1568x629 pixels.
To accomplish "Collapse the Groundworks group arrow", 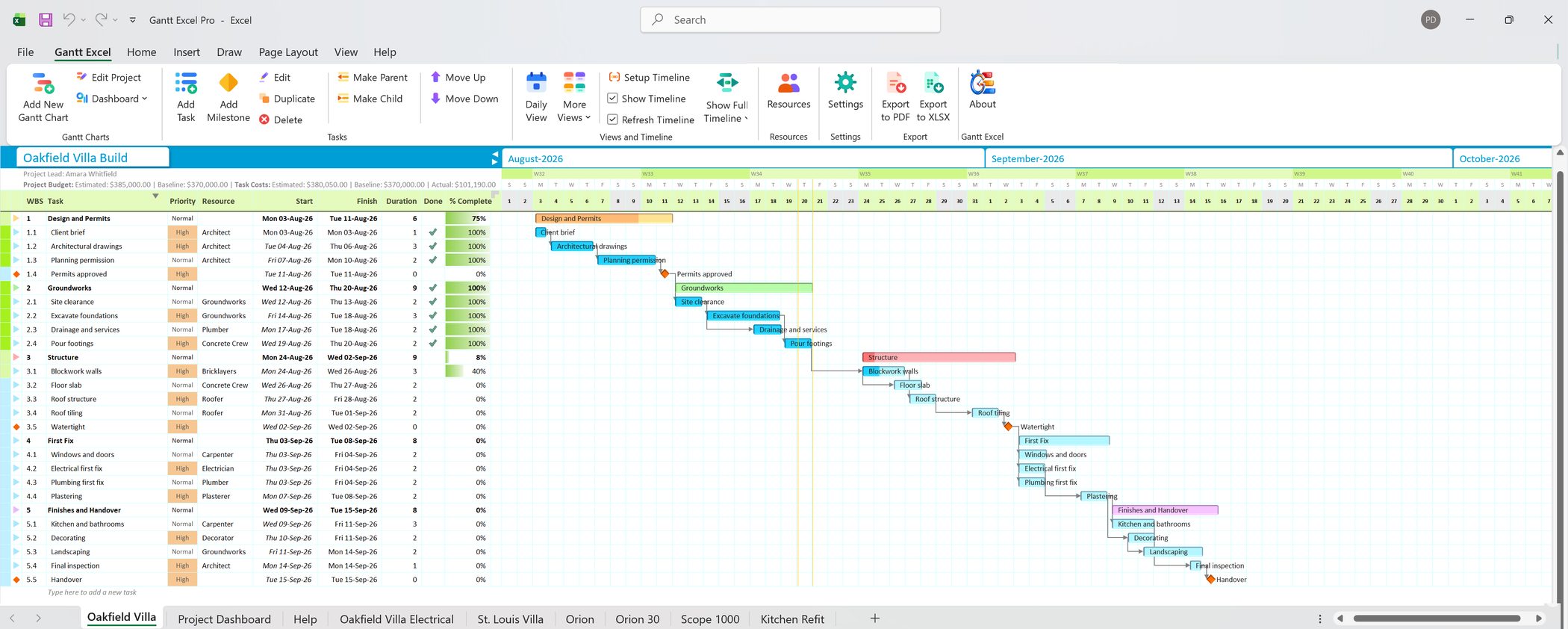I will [x=16, y=288].
